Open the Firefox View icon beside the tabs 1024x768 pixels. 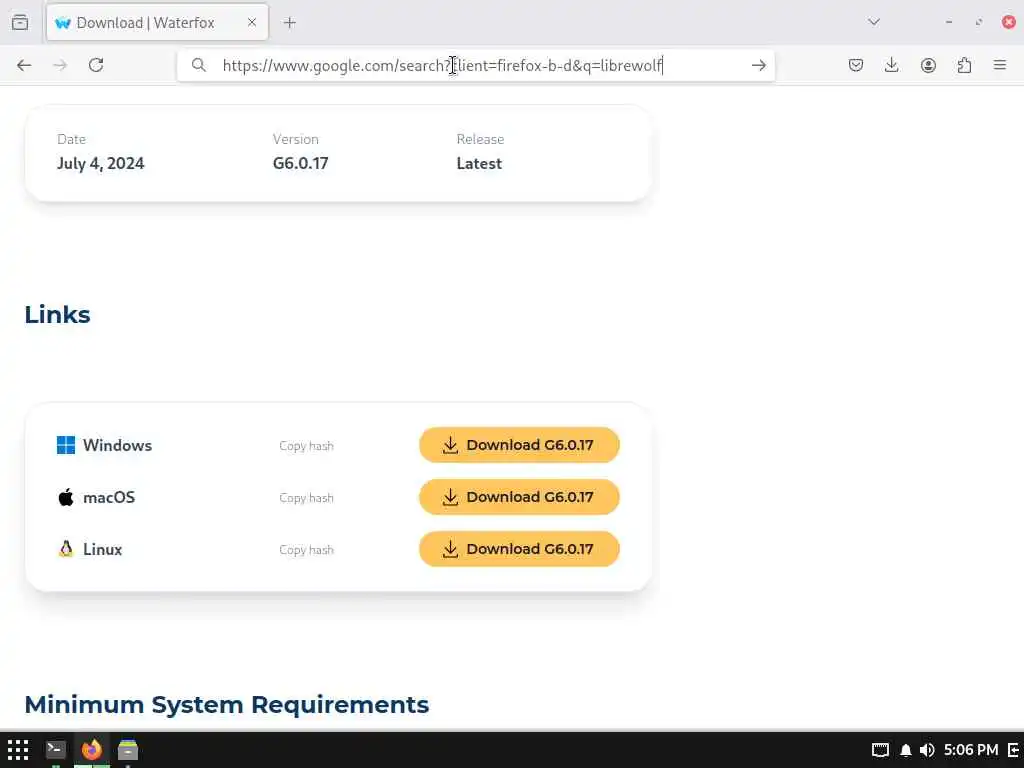click(20, 22)
